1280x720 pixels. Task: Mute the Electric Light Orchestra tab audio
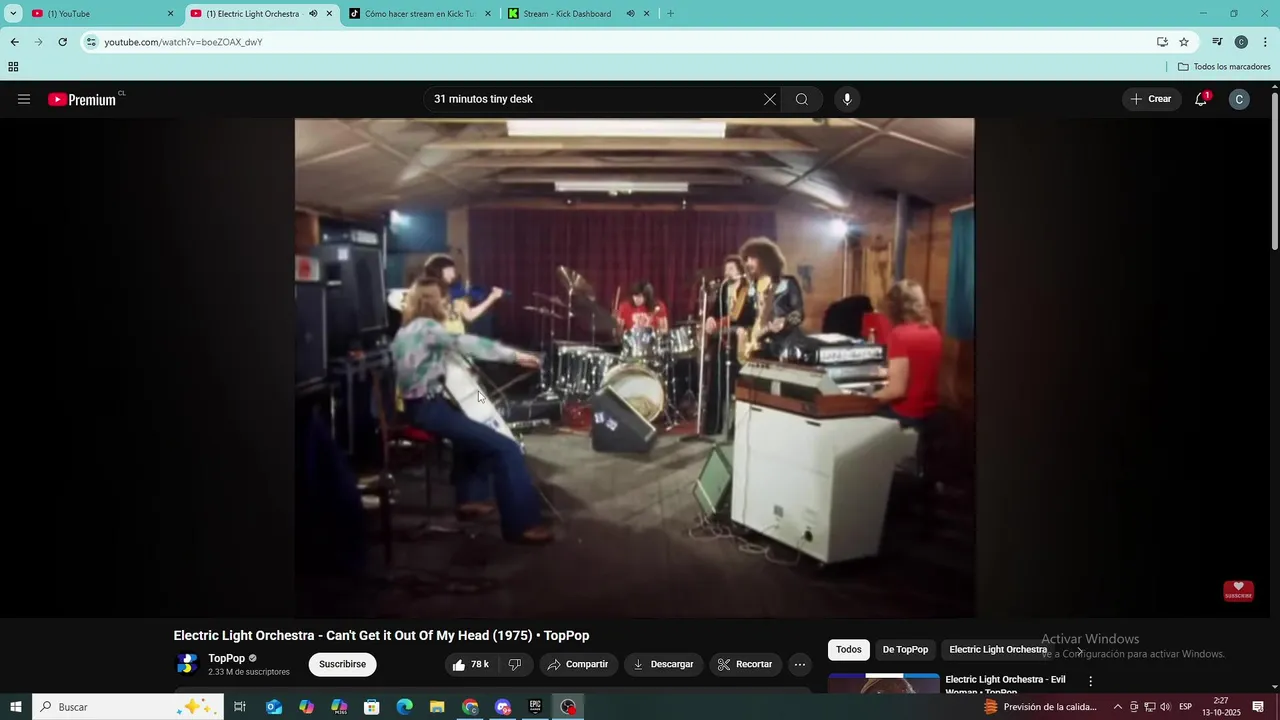point(313,14)
